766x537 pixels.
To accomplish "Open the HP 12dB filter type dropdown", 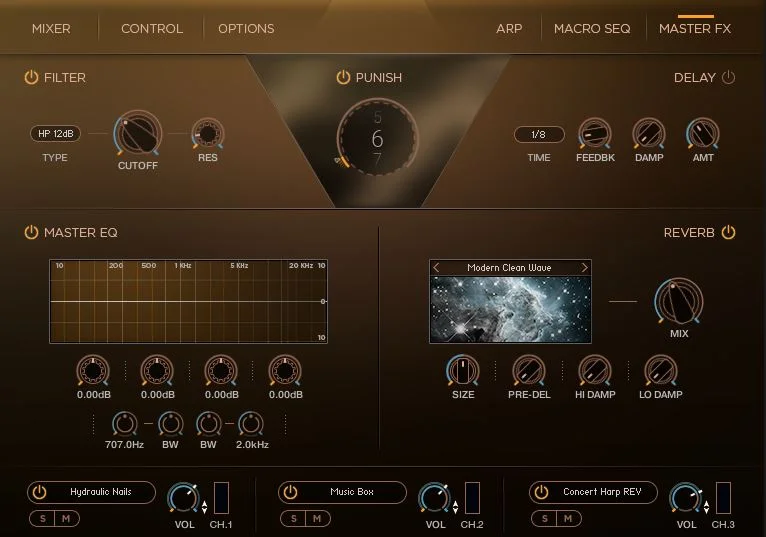I will tap(55, 133).
